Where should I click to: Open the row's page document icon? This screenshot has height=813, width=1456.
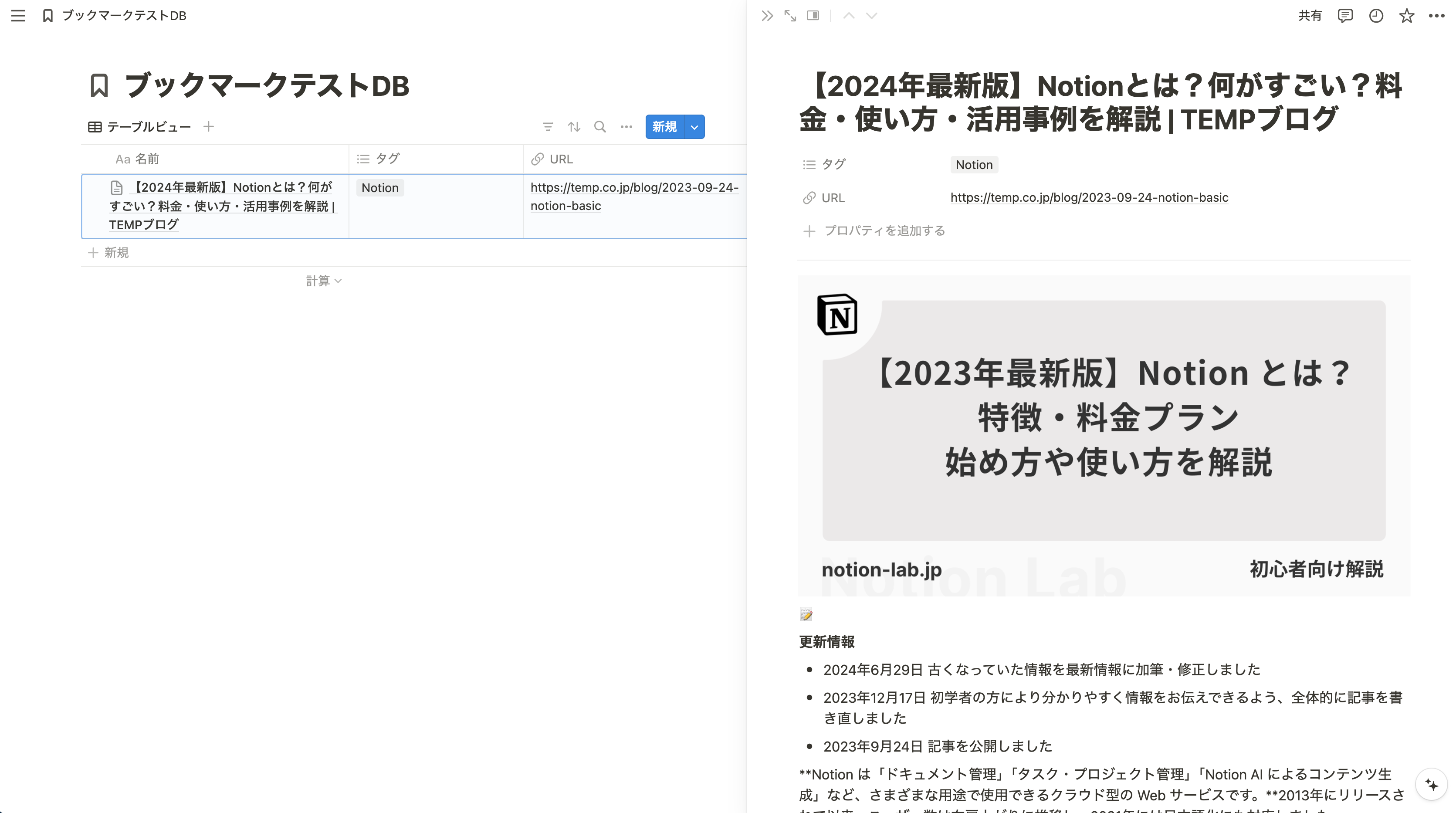pos(116,188)
